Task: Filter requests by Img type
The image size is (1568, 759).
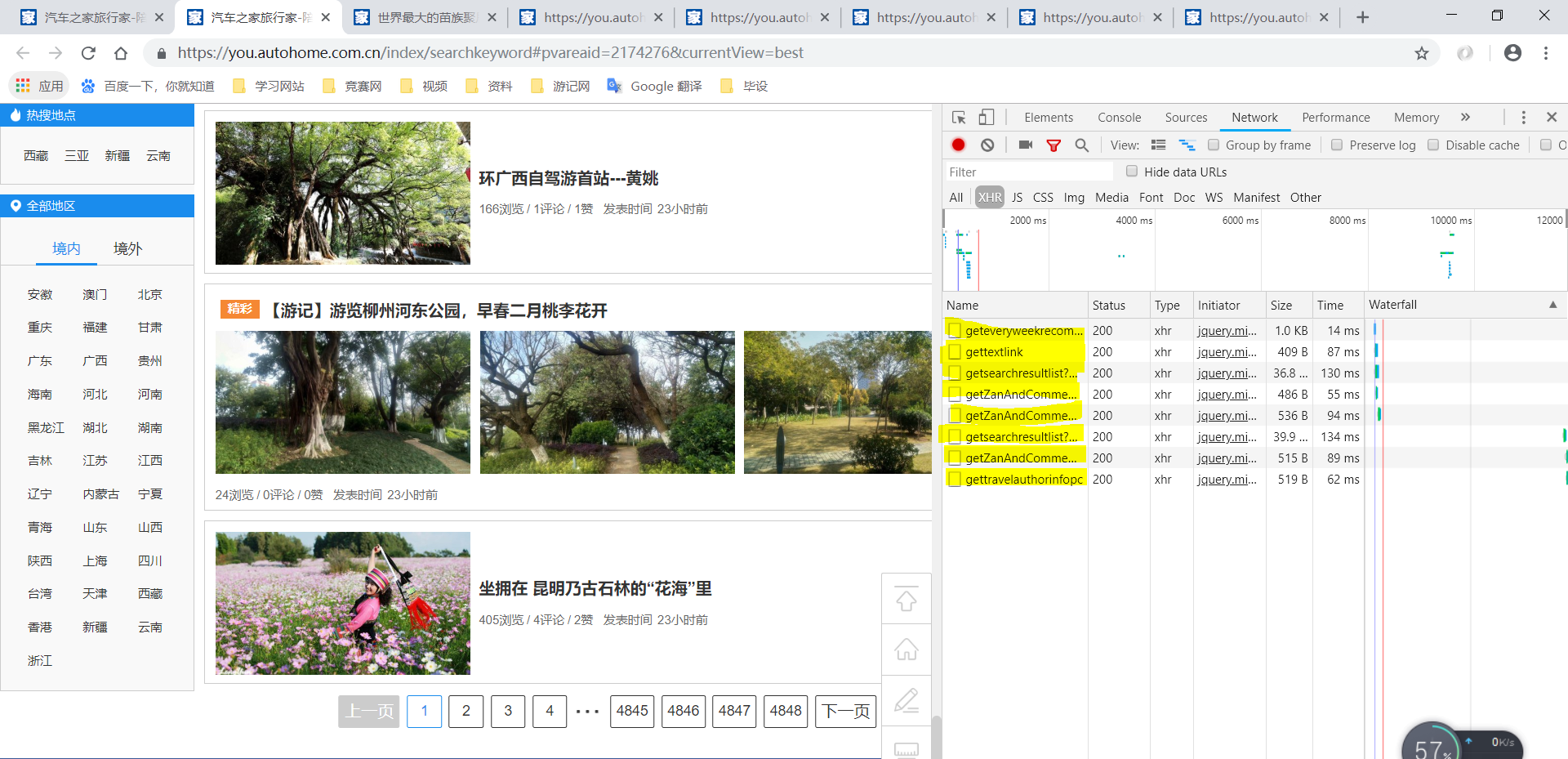Action: 1074,198
